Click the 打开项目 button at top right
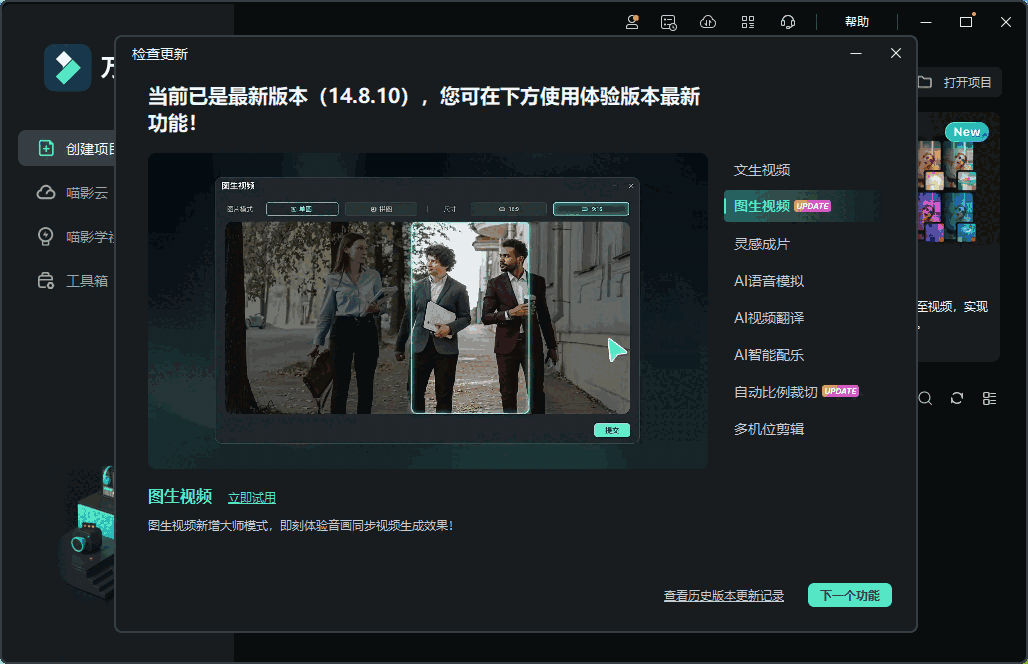 (957, 82)
